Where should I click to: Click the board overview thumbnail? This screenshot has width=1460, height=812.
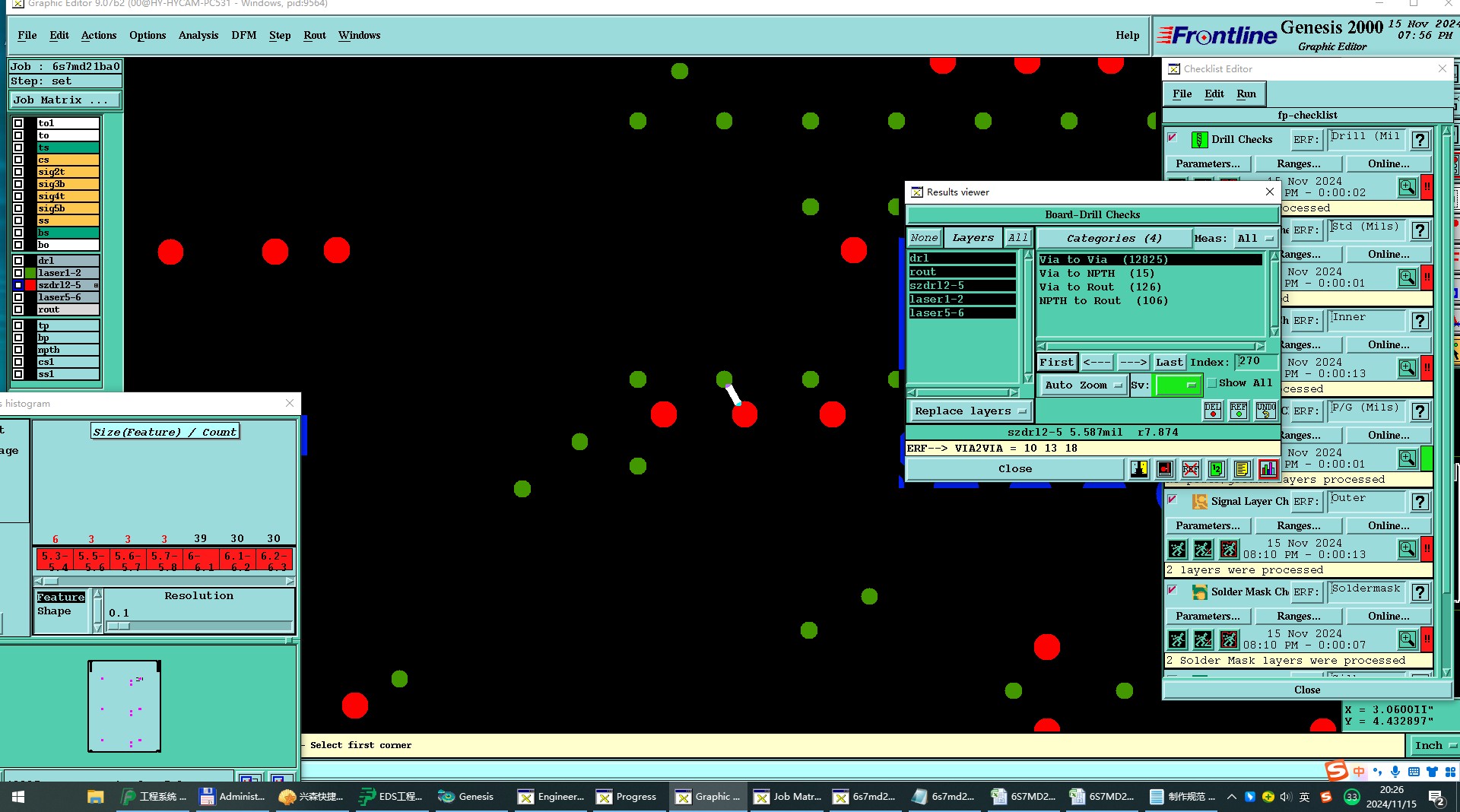(124, 706)
